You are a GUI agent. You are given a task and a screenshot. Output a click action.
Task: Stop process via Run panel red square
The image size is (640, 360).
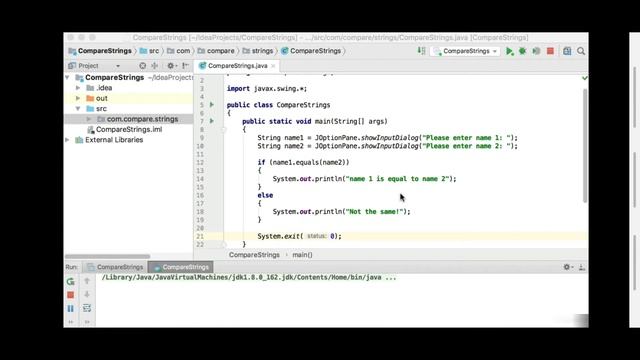pos(71,295)
